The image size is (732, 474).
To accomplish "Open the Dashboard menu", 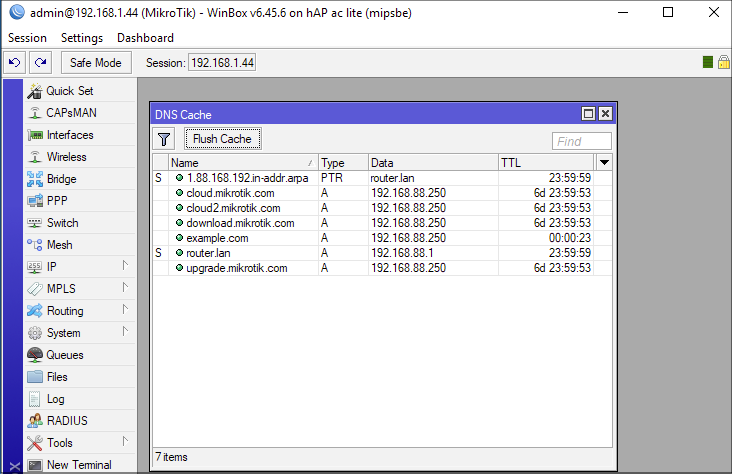I will pyautogui.click(x=145, y=38).
